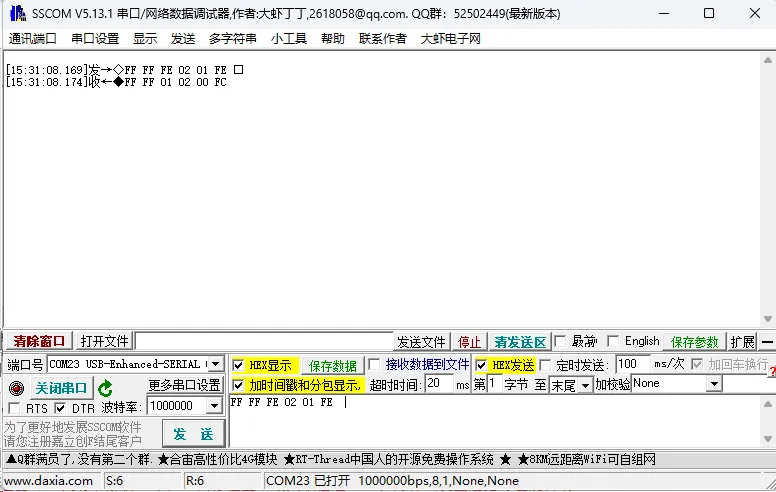
Task: Open the 大虾电子网 menu
Action: tap(450, 39)
